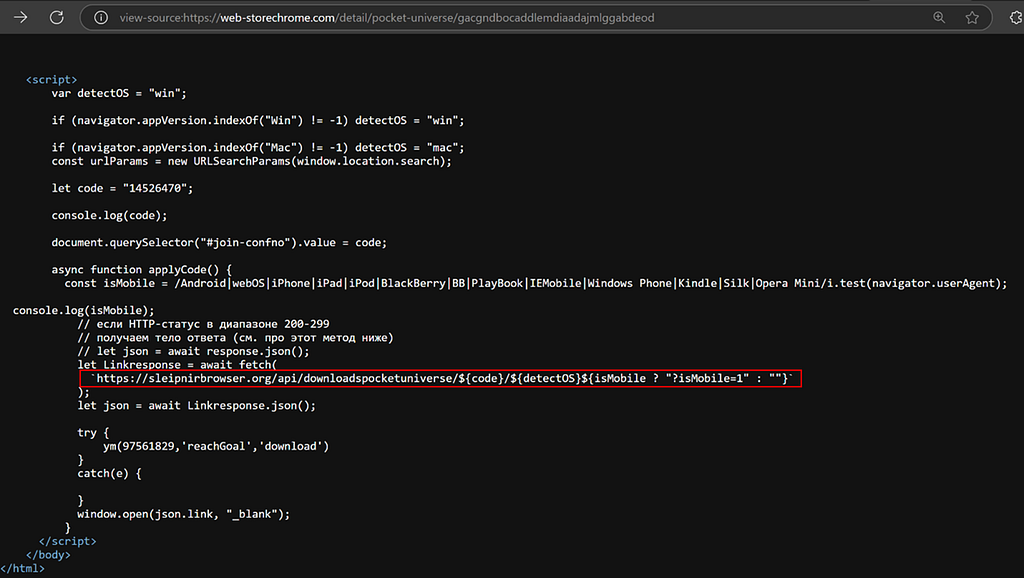This screenshot has height=578, width=1024.
Task: Click the closing </body> tag
Action: point(48,555)
